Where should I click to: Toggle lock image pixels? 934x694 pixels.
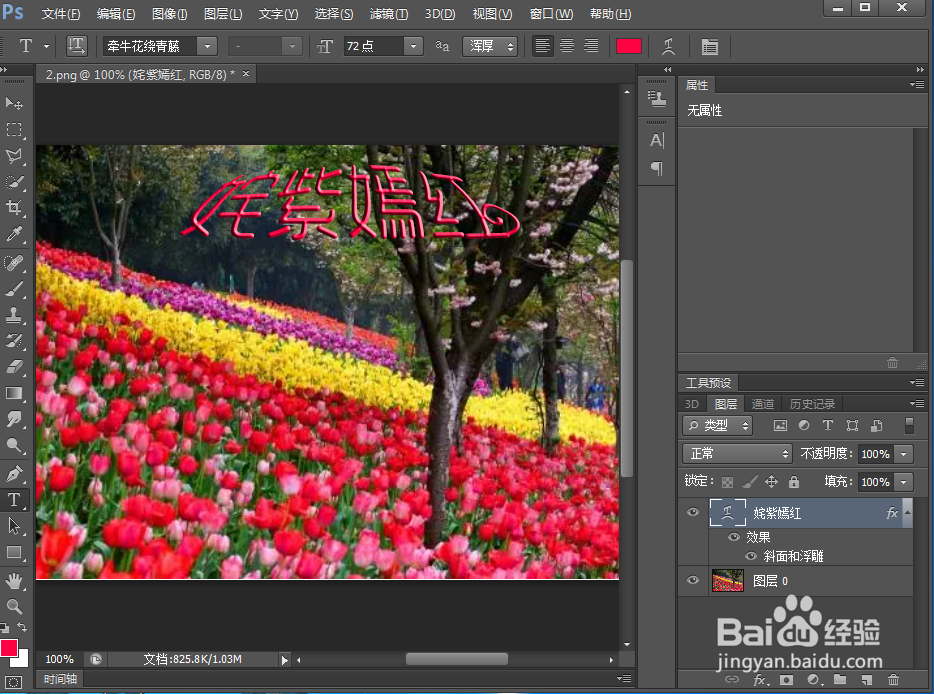(x=750, y=481)
